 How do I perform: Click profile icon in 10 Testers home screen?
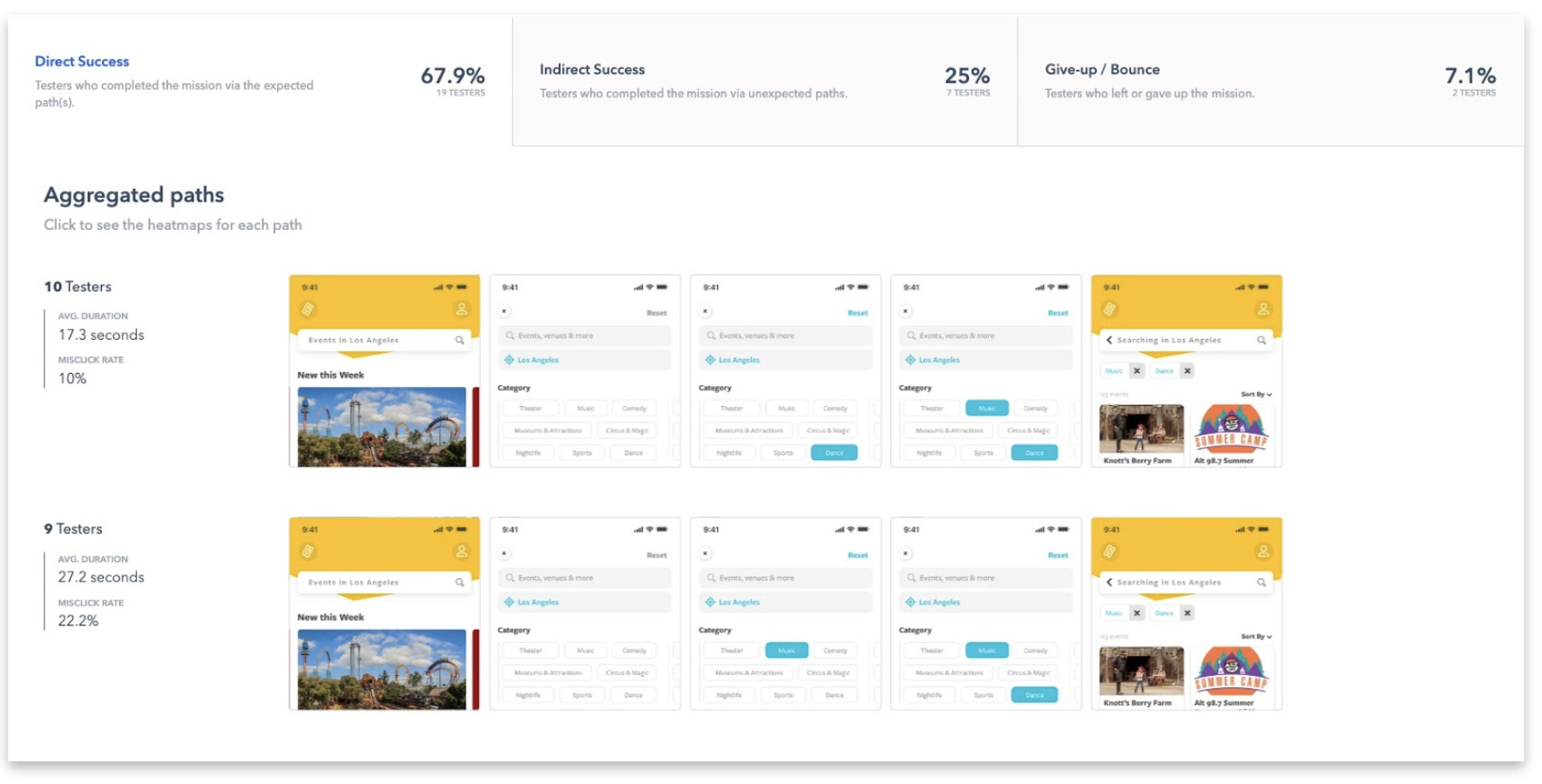pos(462,309)
